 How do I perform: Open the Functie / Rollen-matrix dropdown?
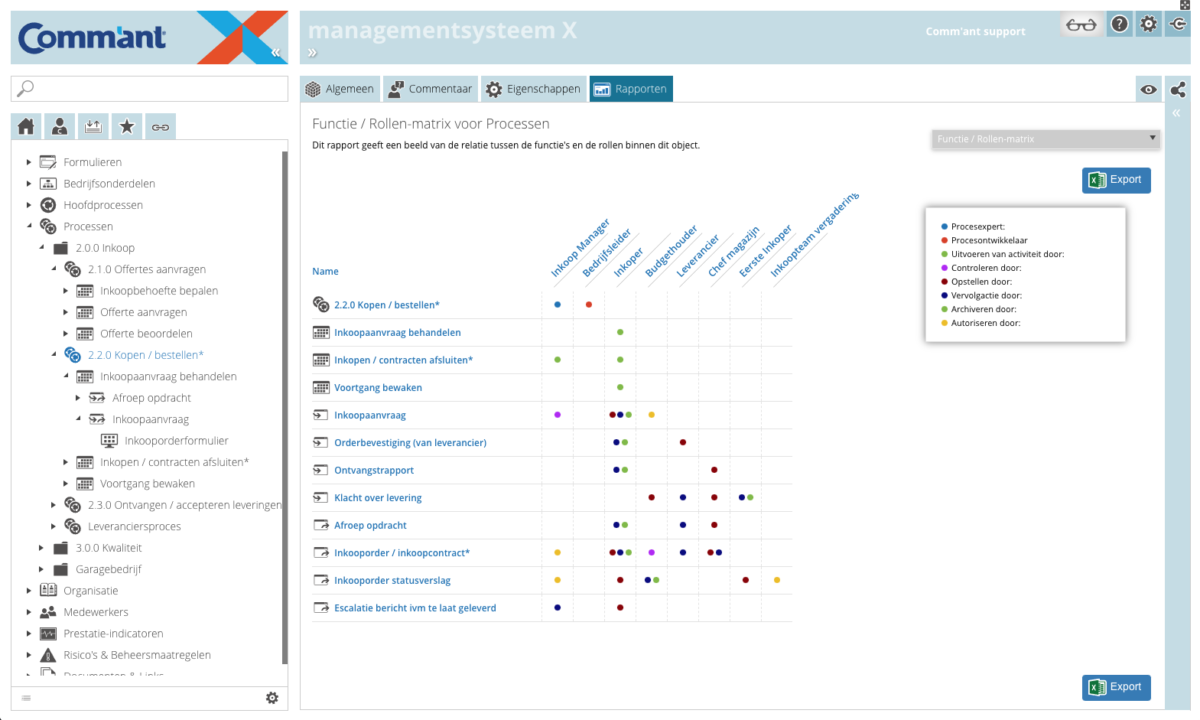point(1045,139)
